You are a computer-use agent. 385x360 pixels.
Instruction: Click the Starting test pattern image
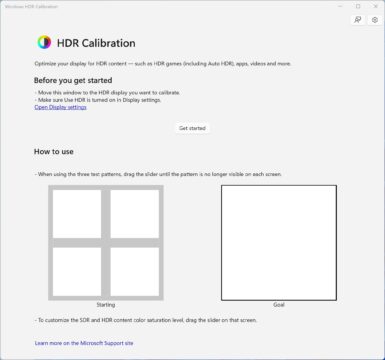tap(106, 243)
